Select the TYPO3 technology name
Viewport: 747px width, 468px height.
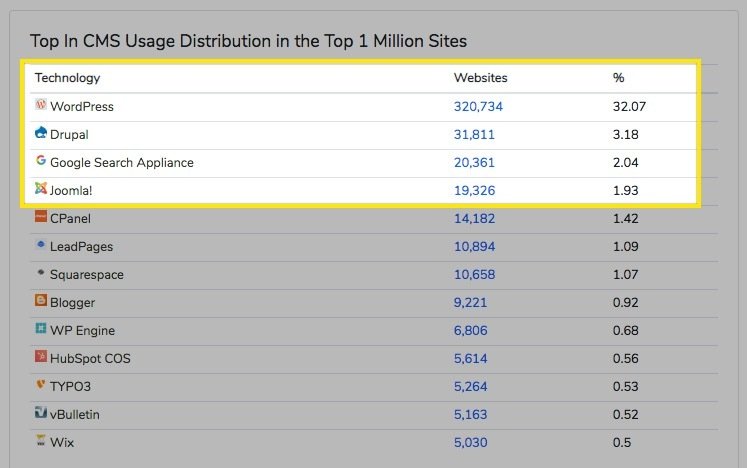[70, 387]
